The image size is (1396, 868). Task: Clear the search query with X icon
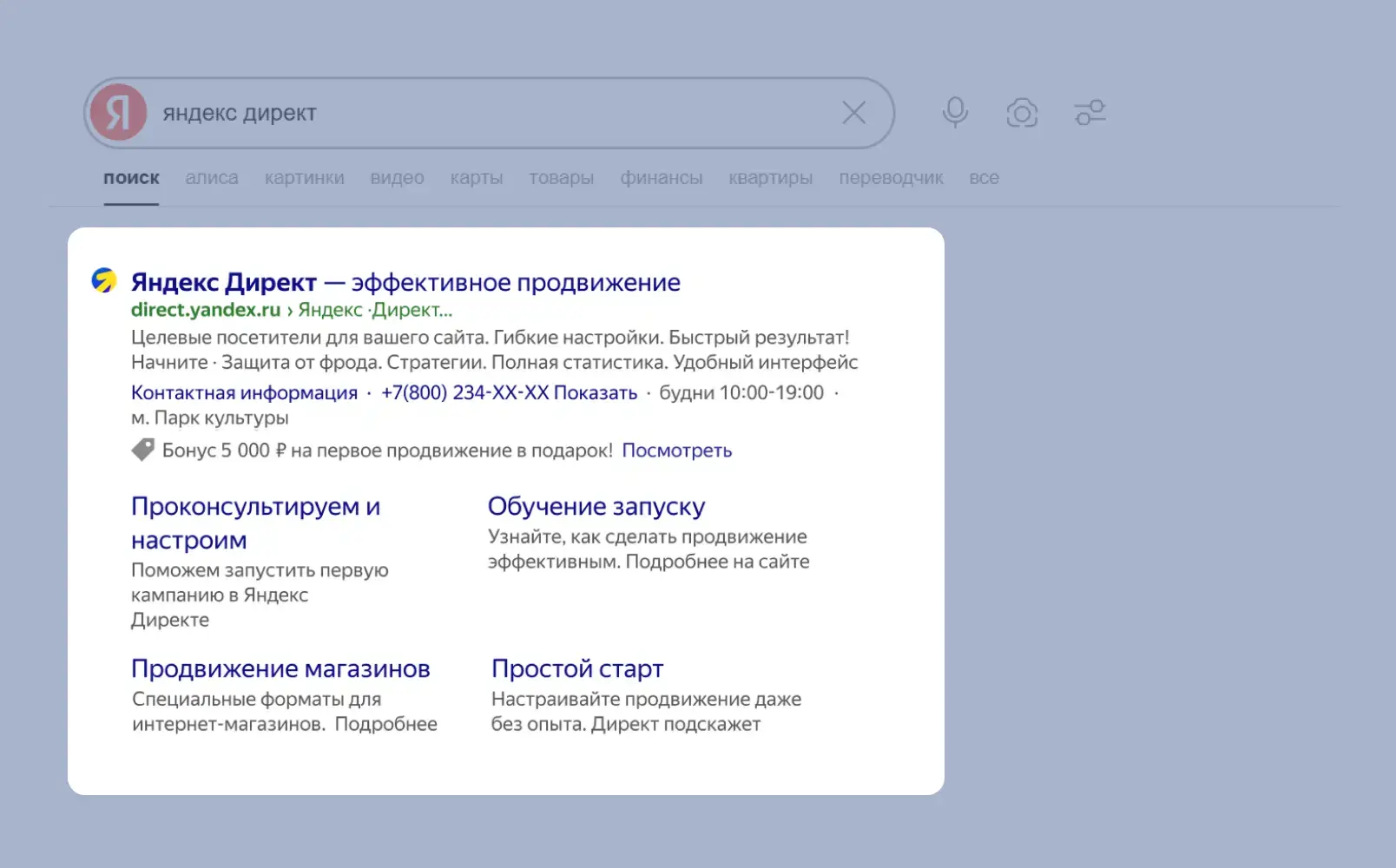(854, 113)
